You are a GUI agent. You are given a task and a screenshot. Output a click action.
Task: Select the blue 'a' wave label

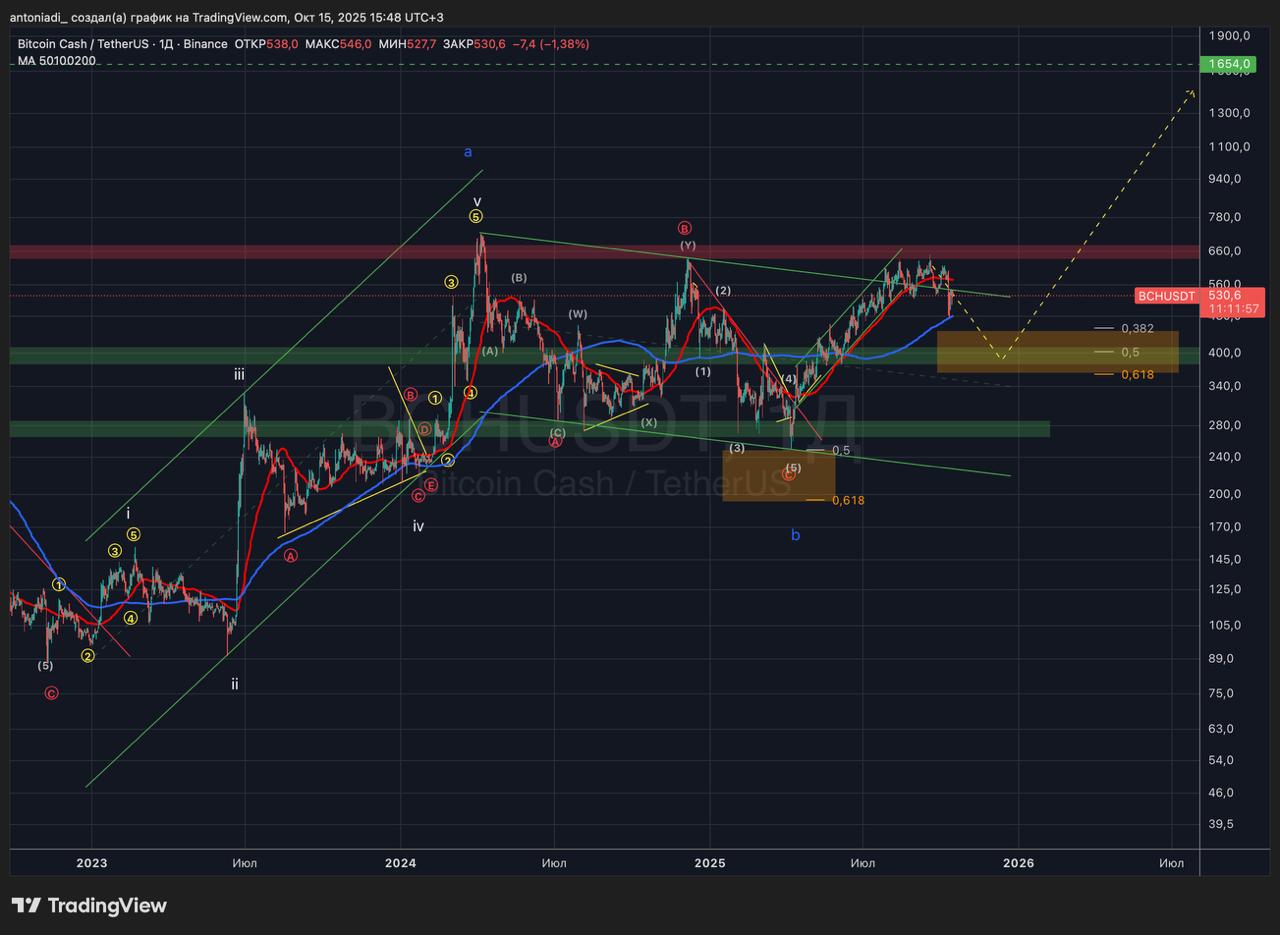click(x=467, y=152)
